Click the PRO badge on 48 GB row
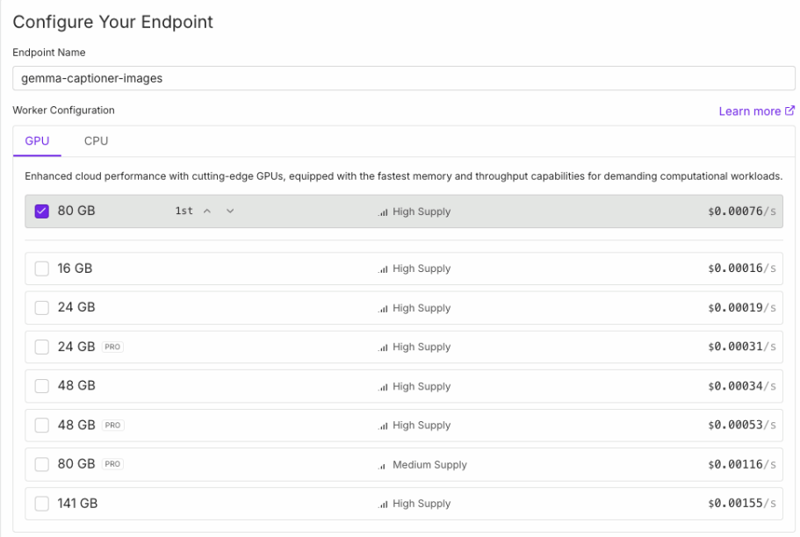Viewport: 800px width, 537px height. point(113,425)
